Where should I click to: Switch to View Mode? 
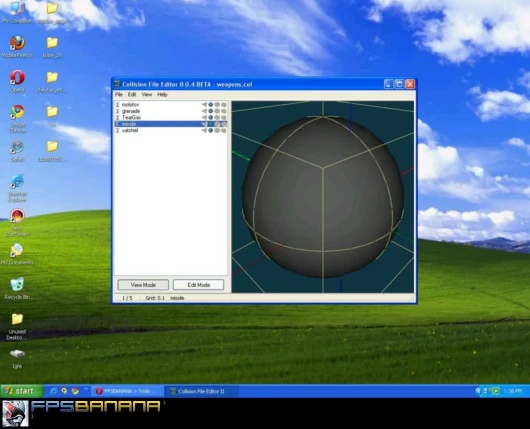143,285
